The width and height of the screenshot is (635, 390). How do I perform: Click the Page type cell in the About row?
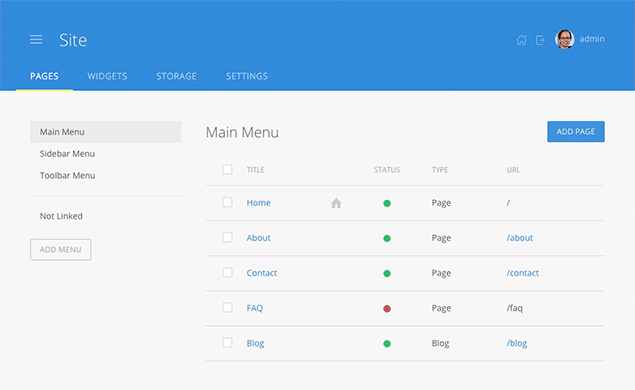441,238
